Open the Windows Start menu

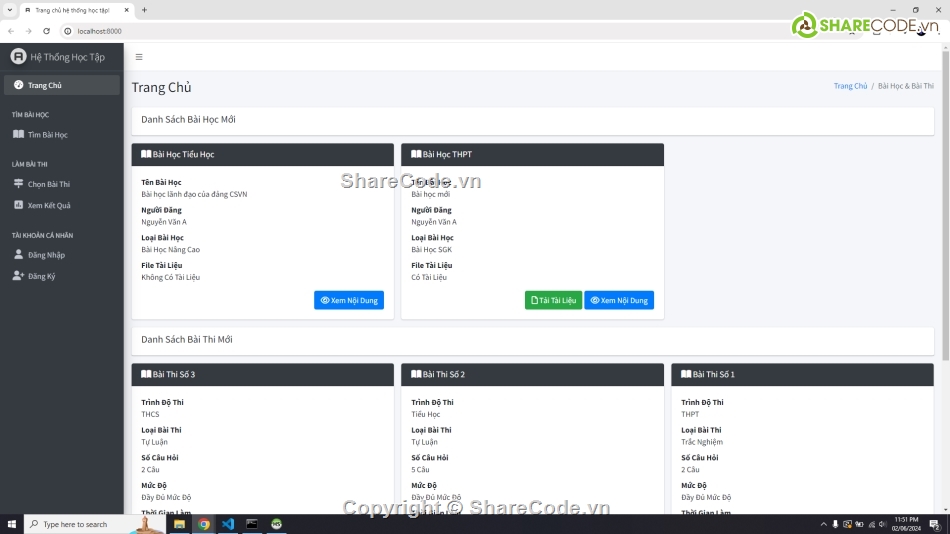point(12,524)
